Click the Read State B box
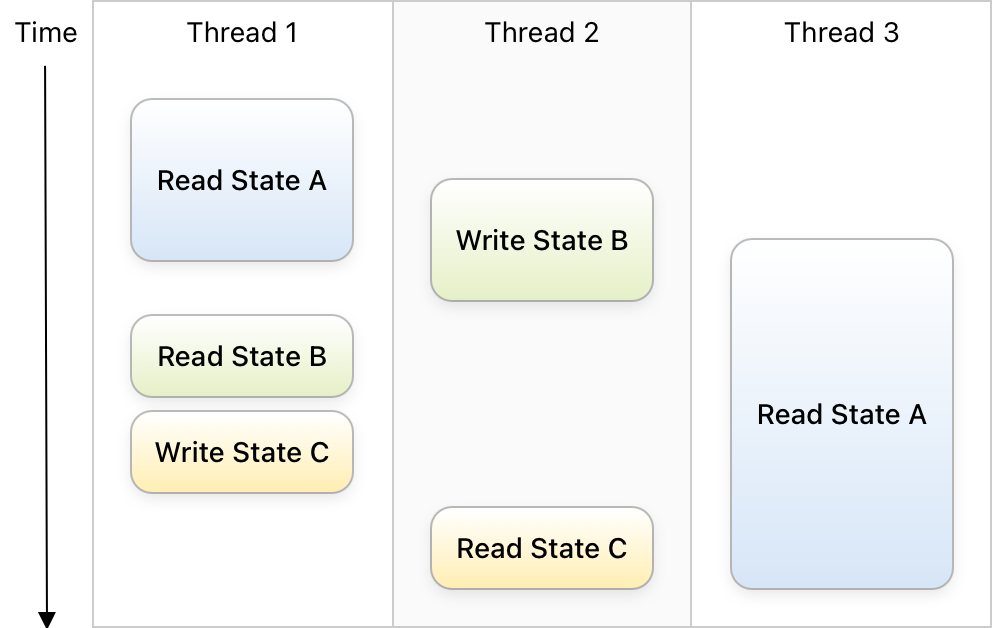Image resolution: width=992 pixels, height=628 pixels. click(242, 356)
